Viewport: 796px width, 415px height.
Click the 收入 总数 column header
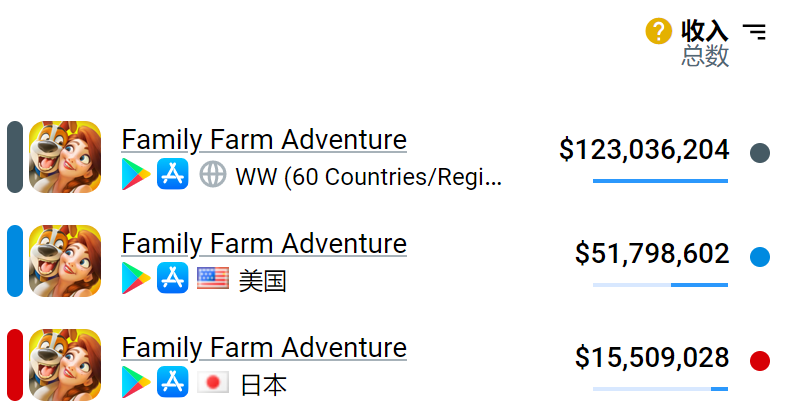pyautogui.click(x=705, y=44)
